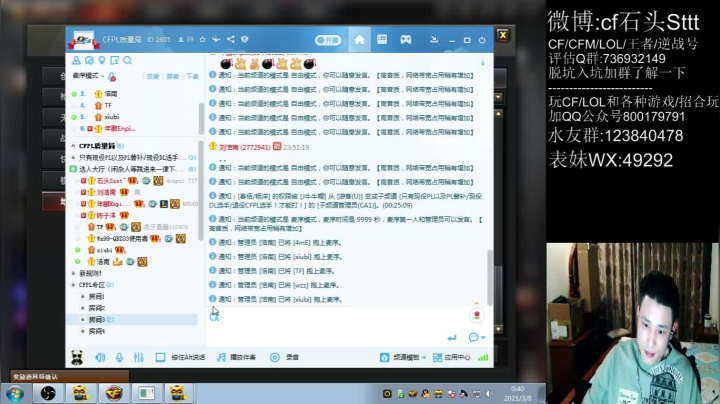Image resolution: width=720 pixels, height=404 pixels.
Task: Click sender name 刘浩南 (2772941)
Action: coord(244,147)
